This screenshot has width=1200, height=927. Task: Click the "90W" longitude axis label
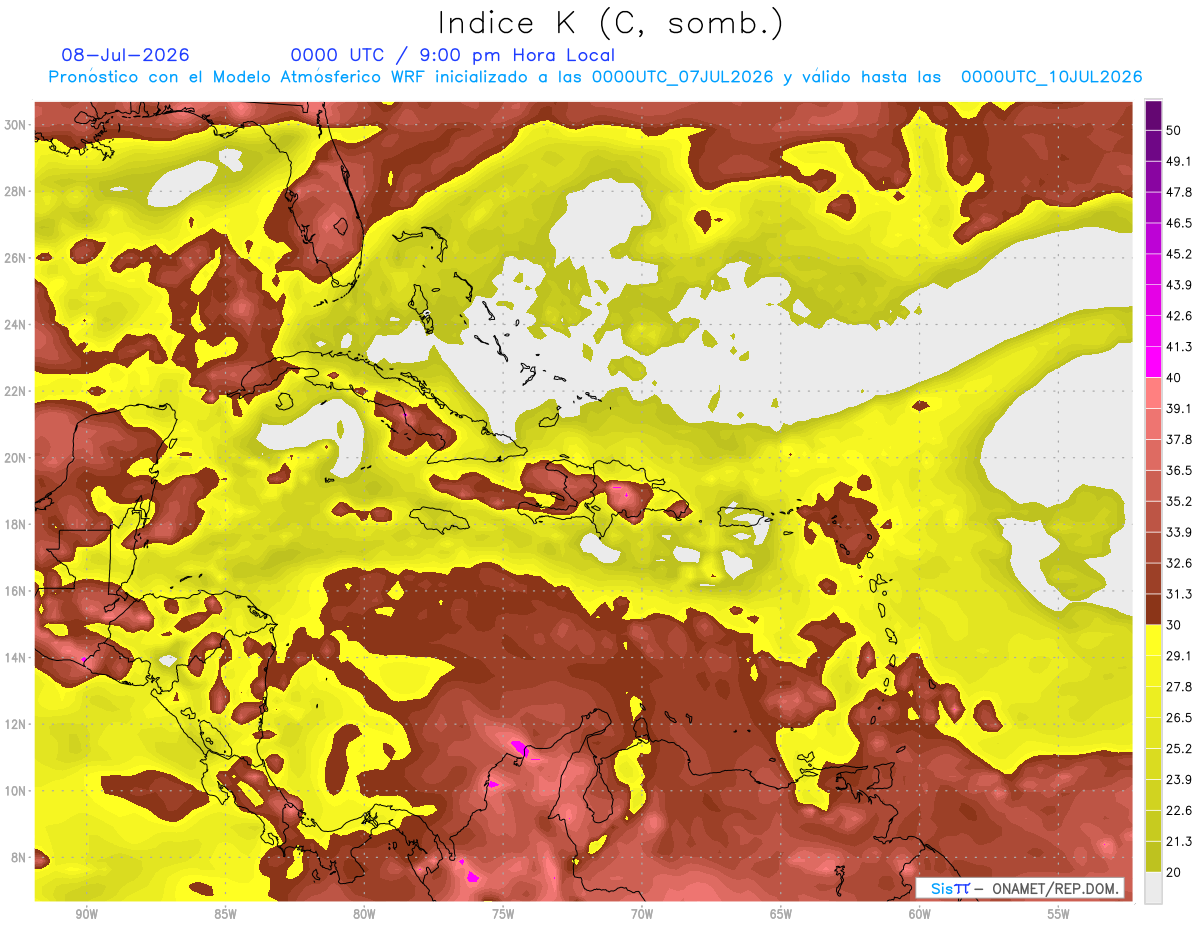[86, 915]
